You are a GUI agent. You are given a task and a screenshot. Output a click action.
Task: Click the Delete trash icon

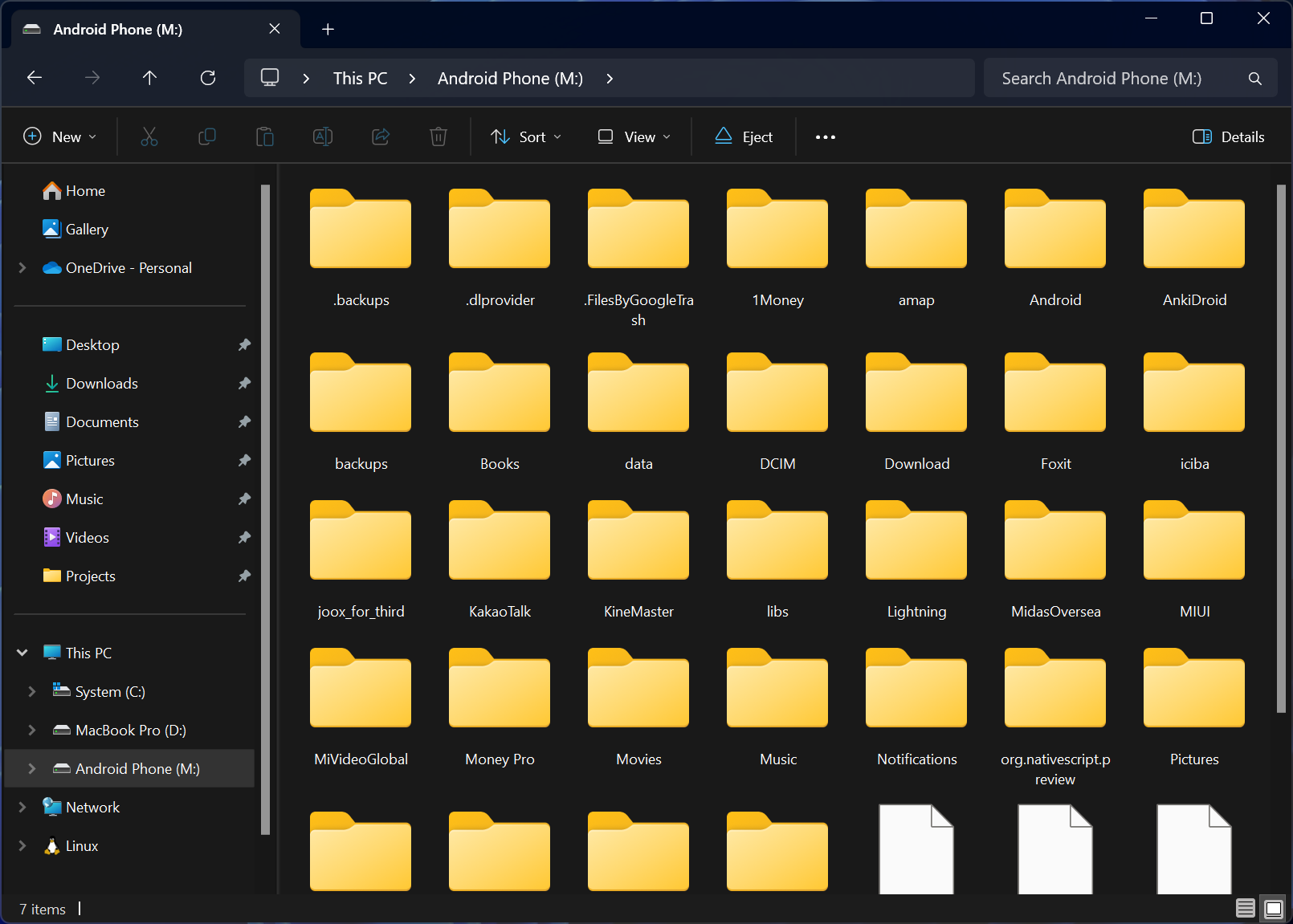pyautogui.click(x=438, y=137)
